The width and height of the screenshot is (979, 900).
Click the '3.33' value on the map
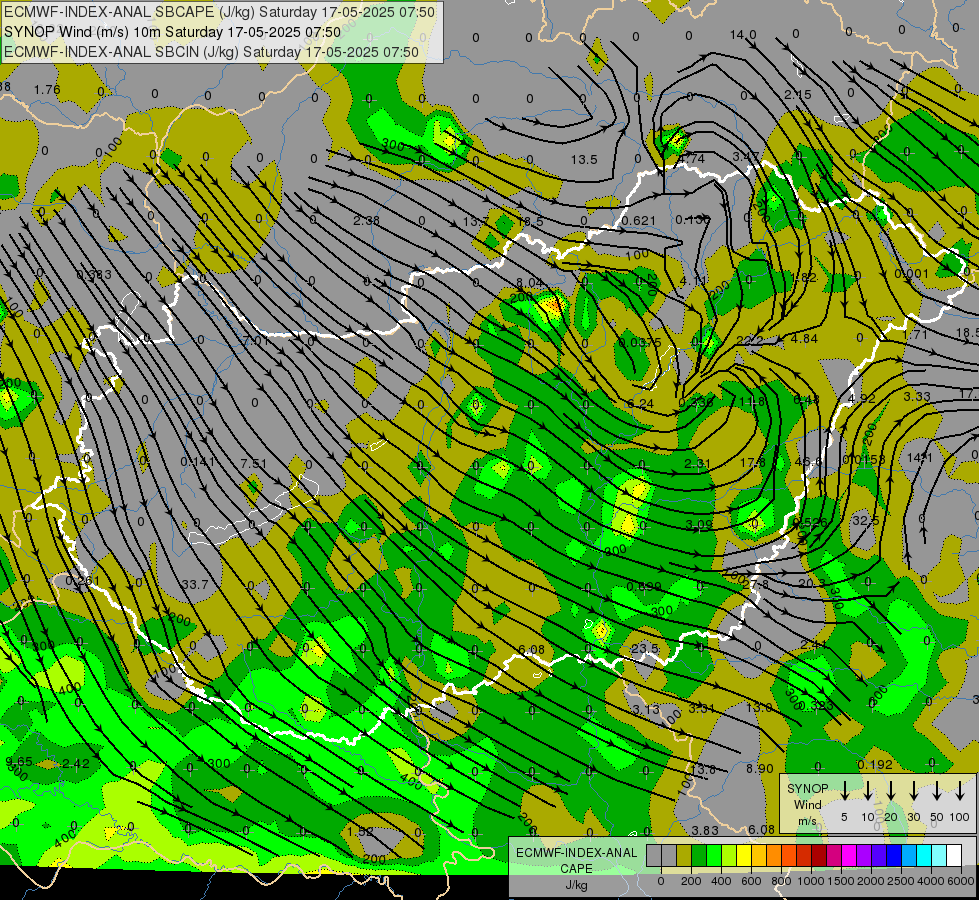pos(917,397)
